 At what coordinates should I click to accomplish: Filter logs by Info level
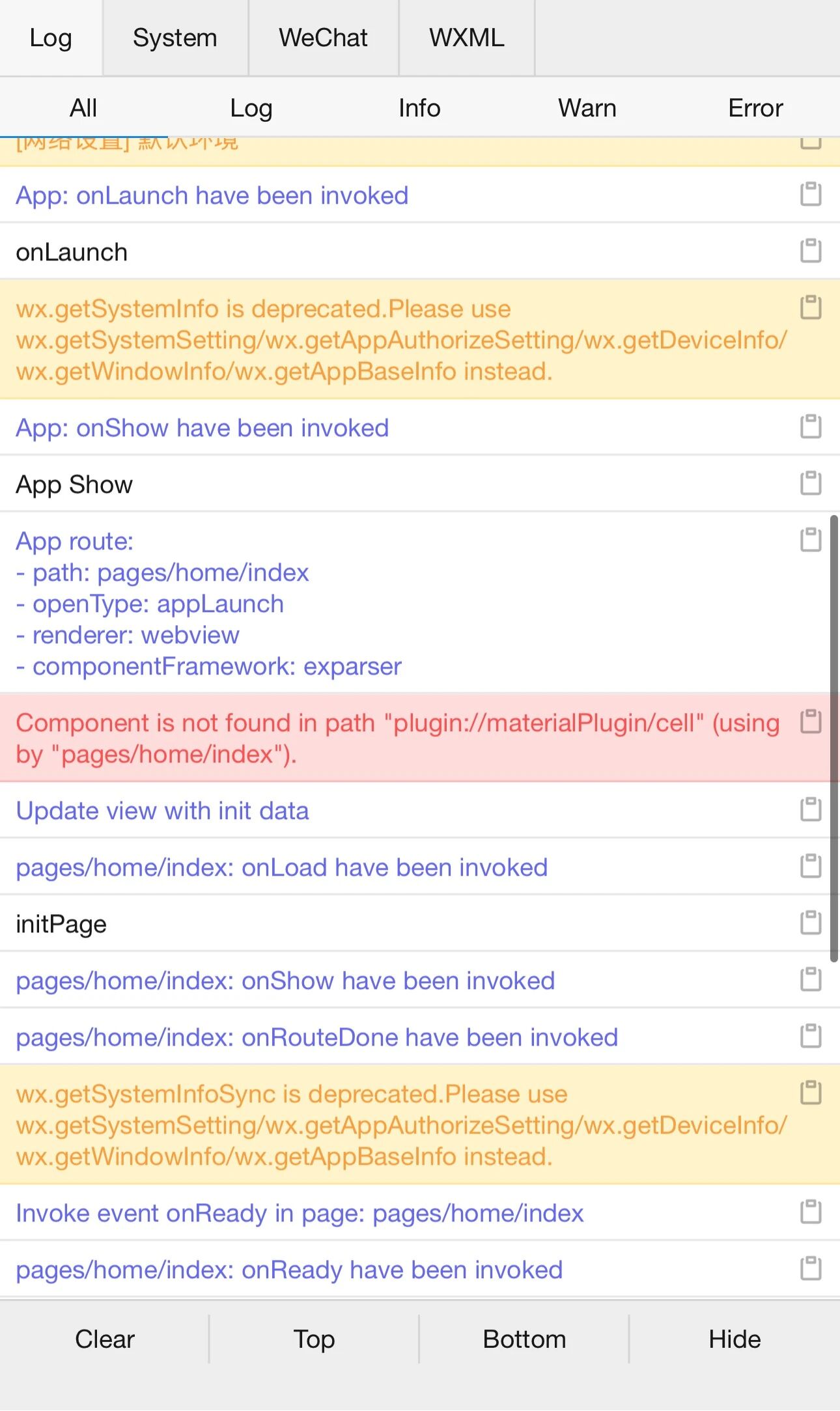click(x=419, y=108)
